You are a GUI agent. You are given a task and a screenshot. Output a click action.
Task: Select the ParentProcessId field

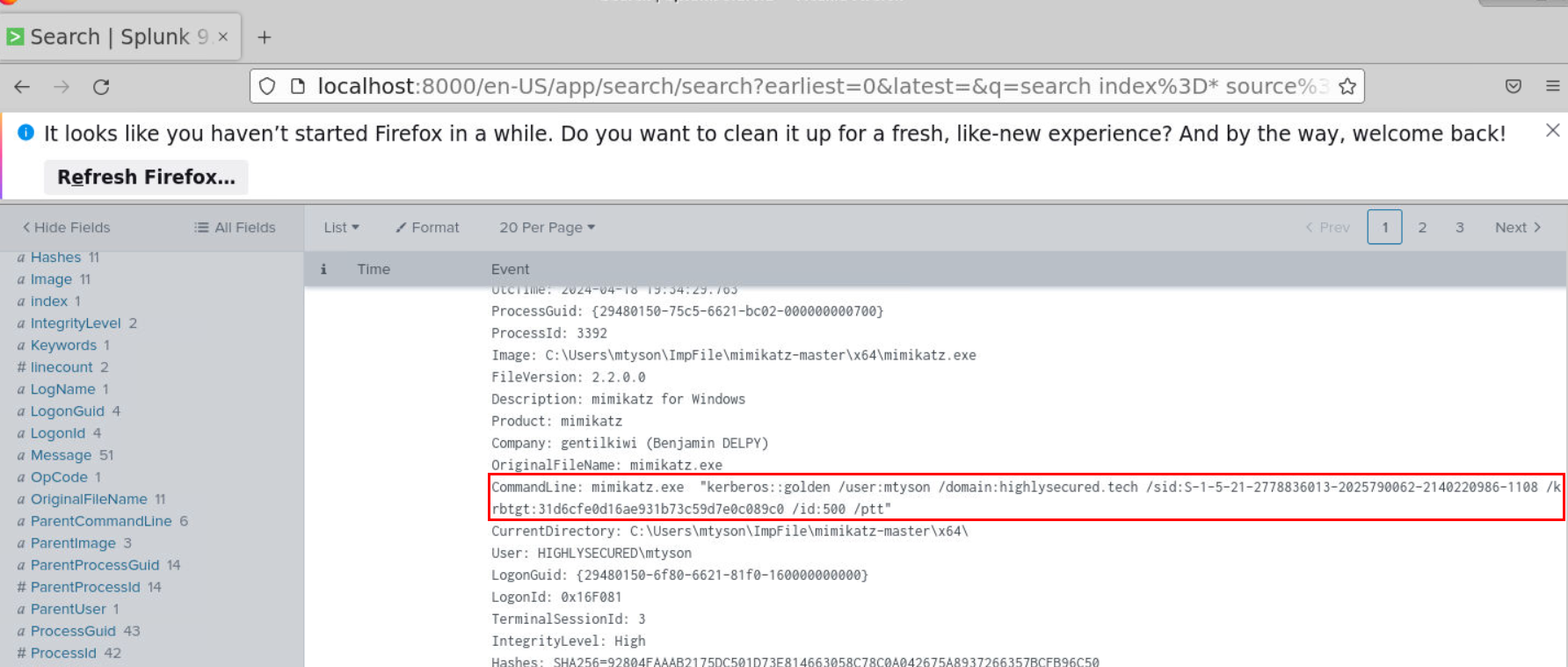coord(85,587)
